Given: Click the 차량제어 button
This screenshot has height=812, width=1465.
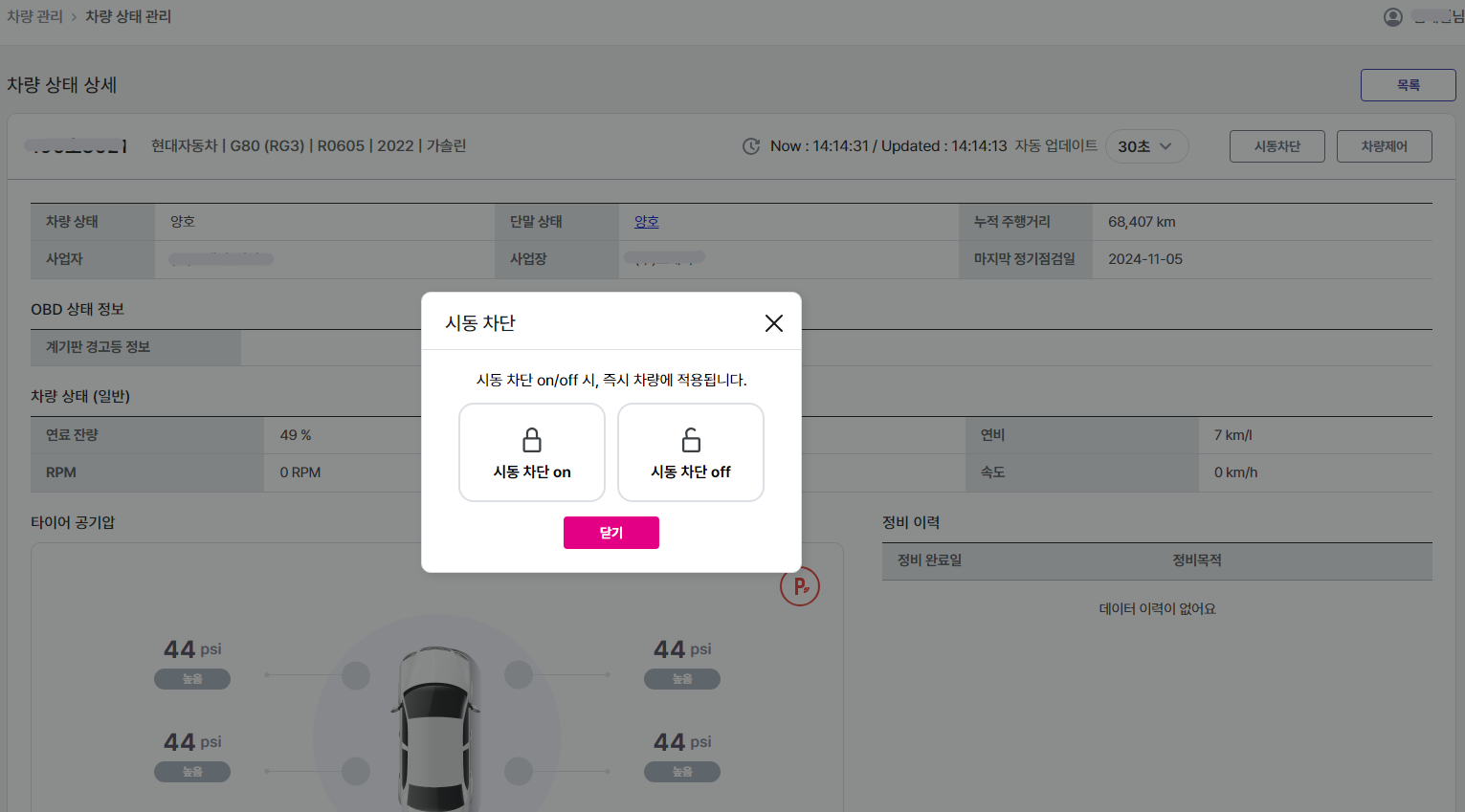Looking at the screenshot, I should point(1385,146).
